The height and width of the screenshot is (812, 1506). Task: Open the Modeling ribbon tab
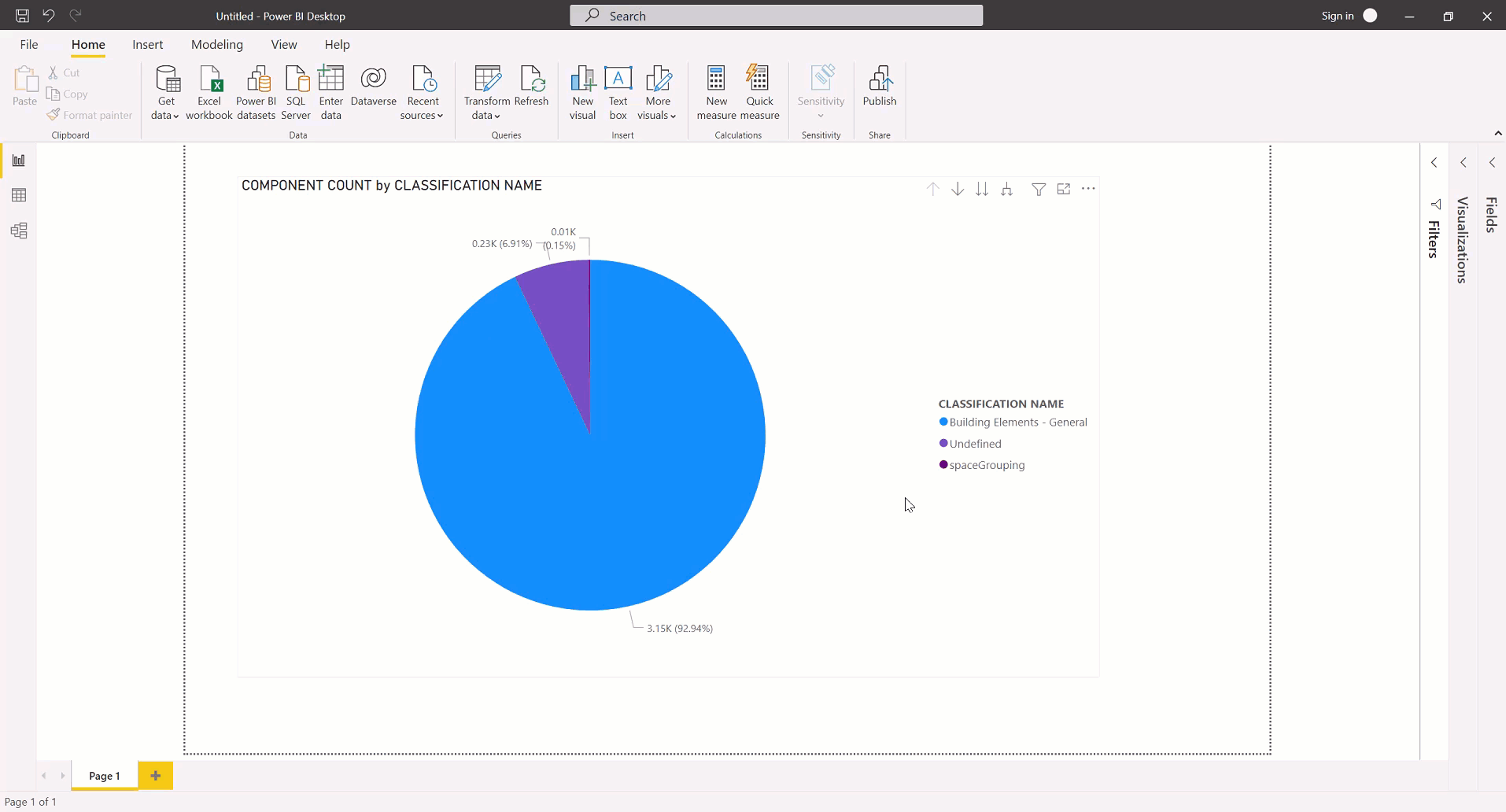point(217,45)
